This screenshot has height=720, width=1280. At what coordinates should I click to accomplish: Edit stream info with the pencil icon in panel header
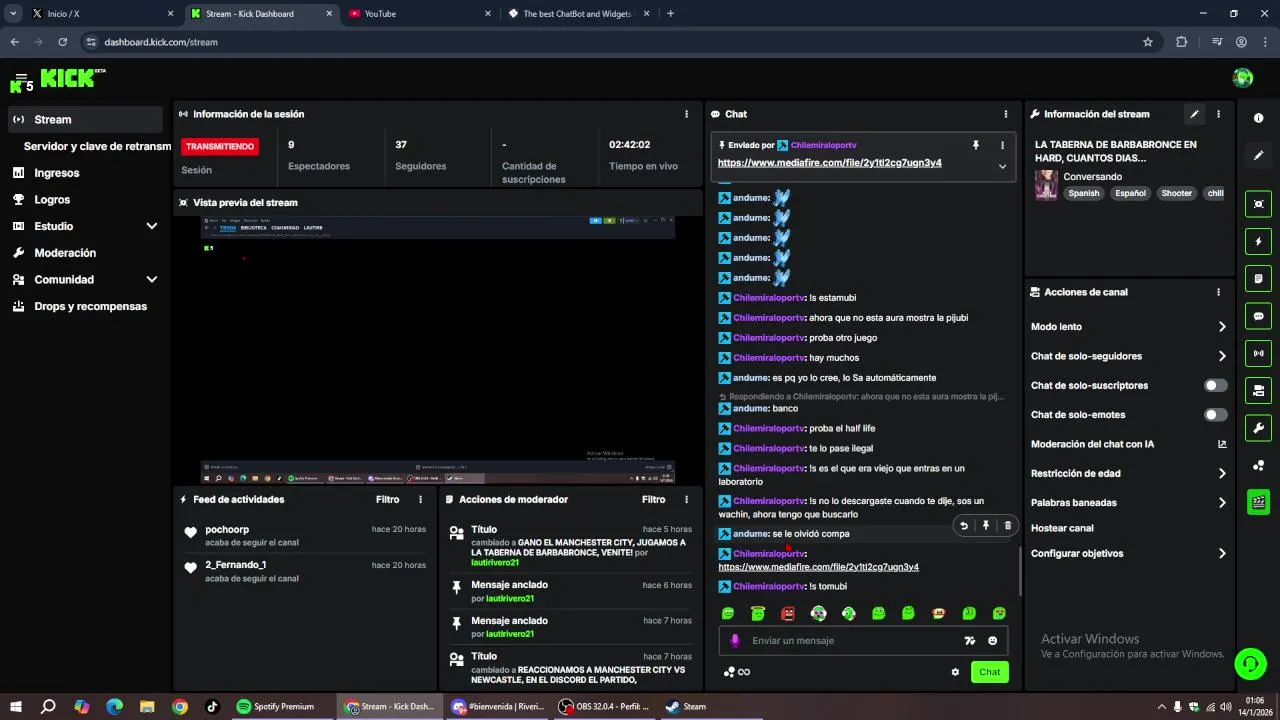pos(1194,114)
